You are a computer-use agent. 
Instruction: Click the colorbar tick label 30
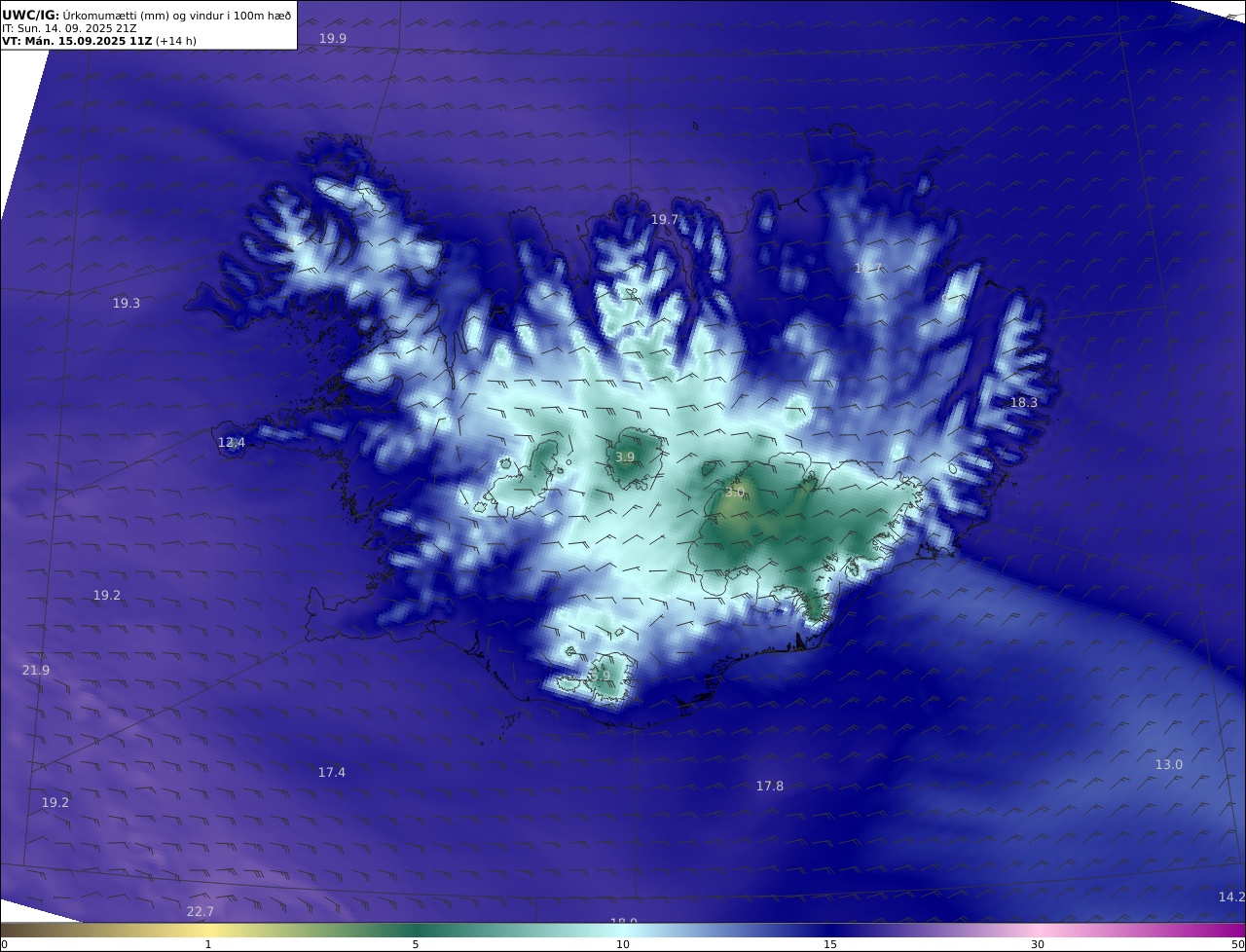pos(1038,944)
